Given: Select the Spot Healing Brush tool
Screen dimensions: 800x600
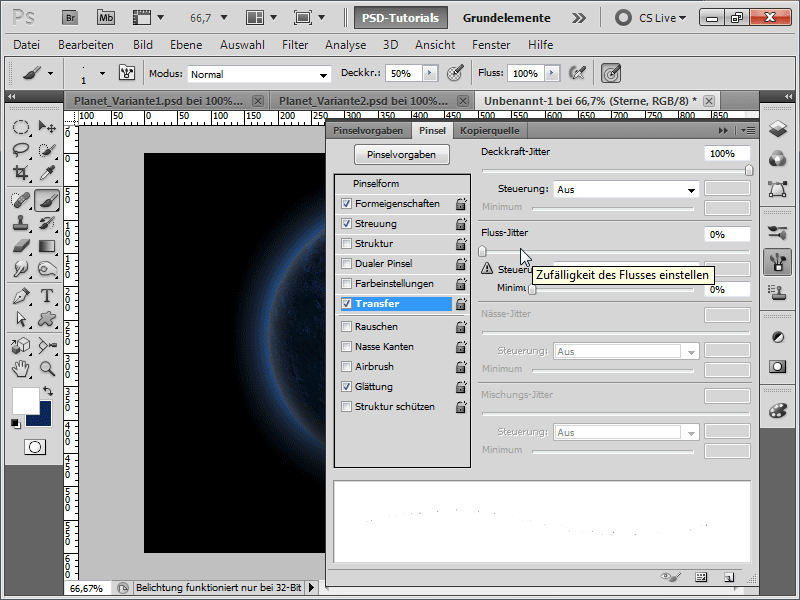Looking at the screenshot, I should click(21, 200).
